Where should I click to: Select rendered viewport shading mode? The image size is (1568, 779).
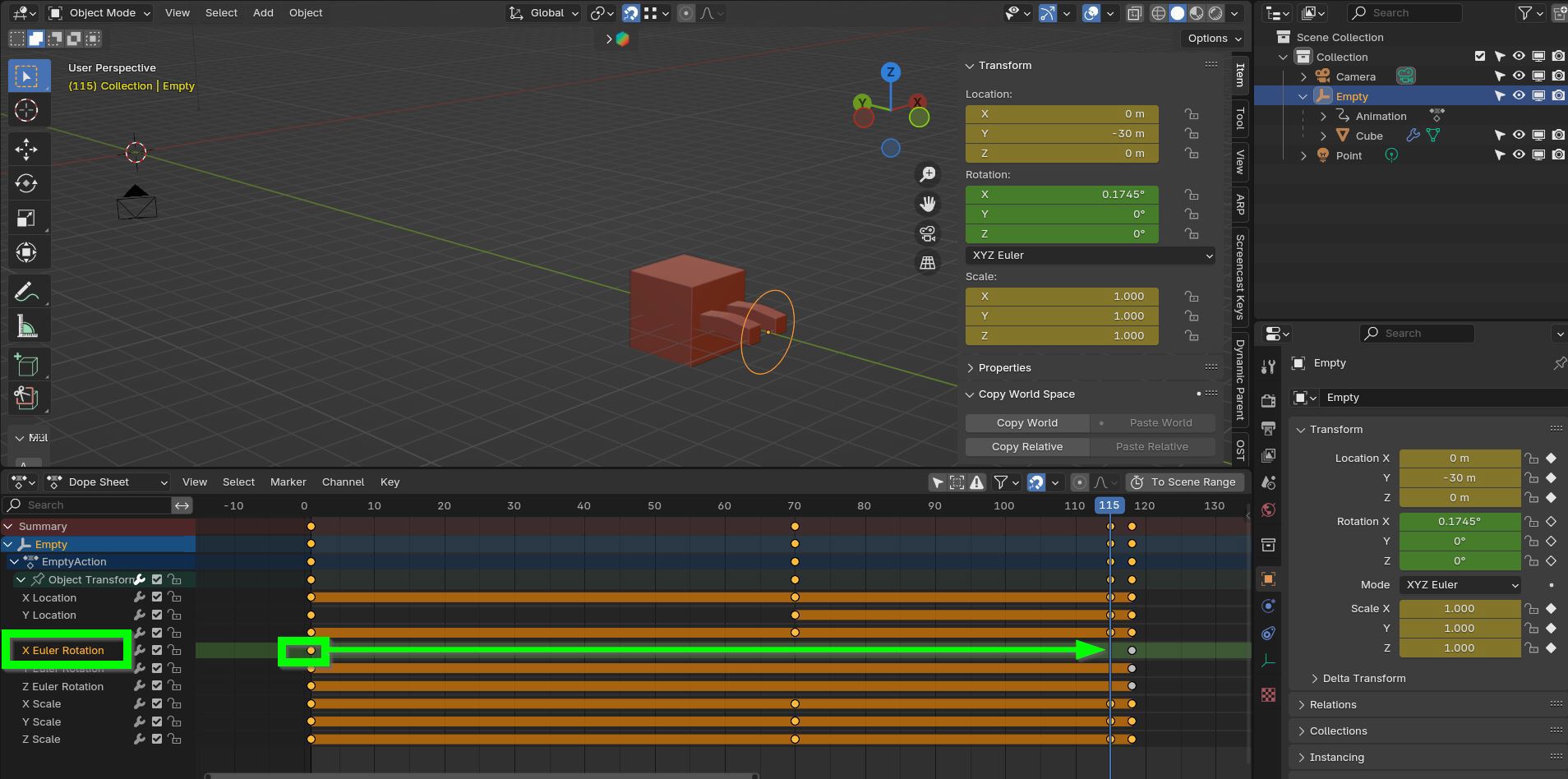(1215, 13)
